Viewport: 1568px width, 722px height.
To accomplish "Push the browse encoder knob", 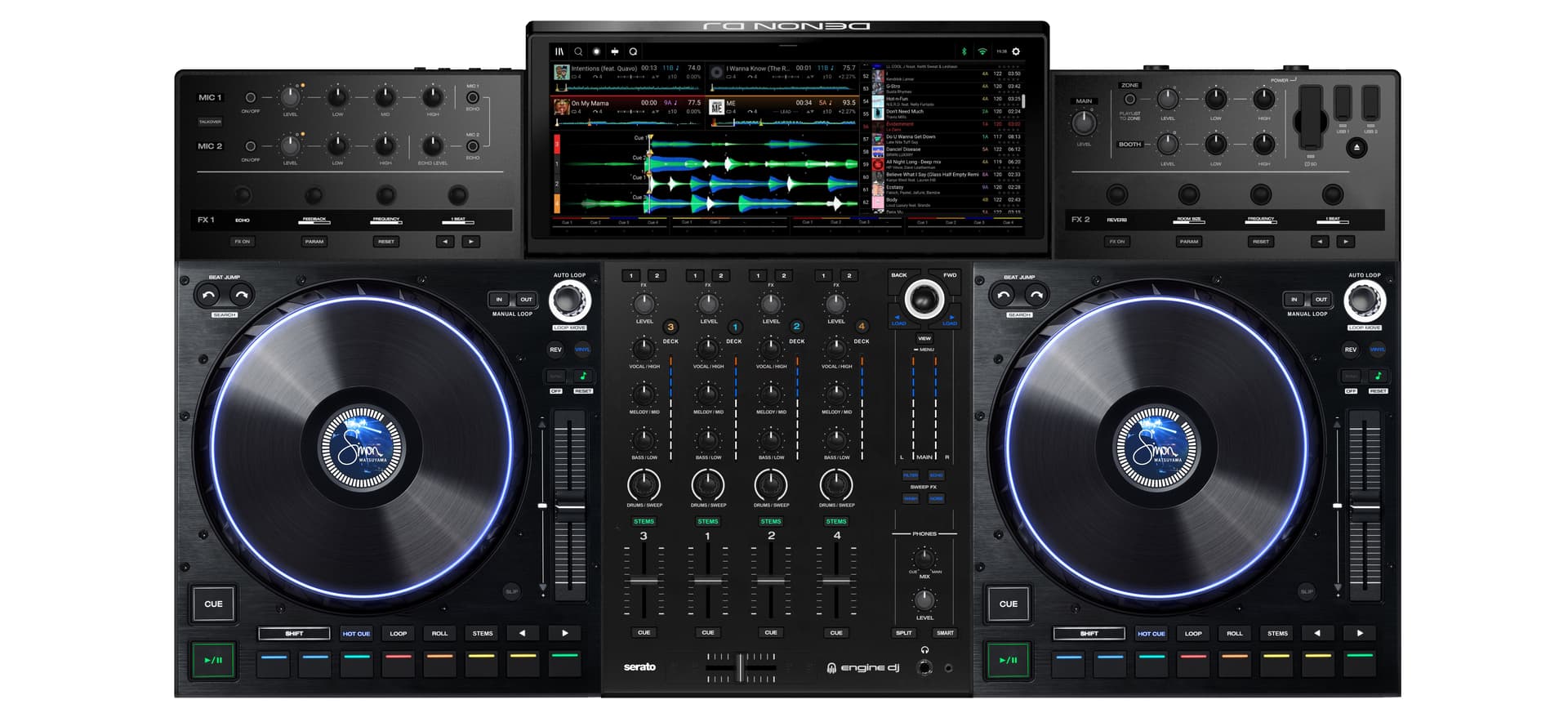I will coord(924,299).
